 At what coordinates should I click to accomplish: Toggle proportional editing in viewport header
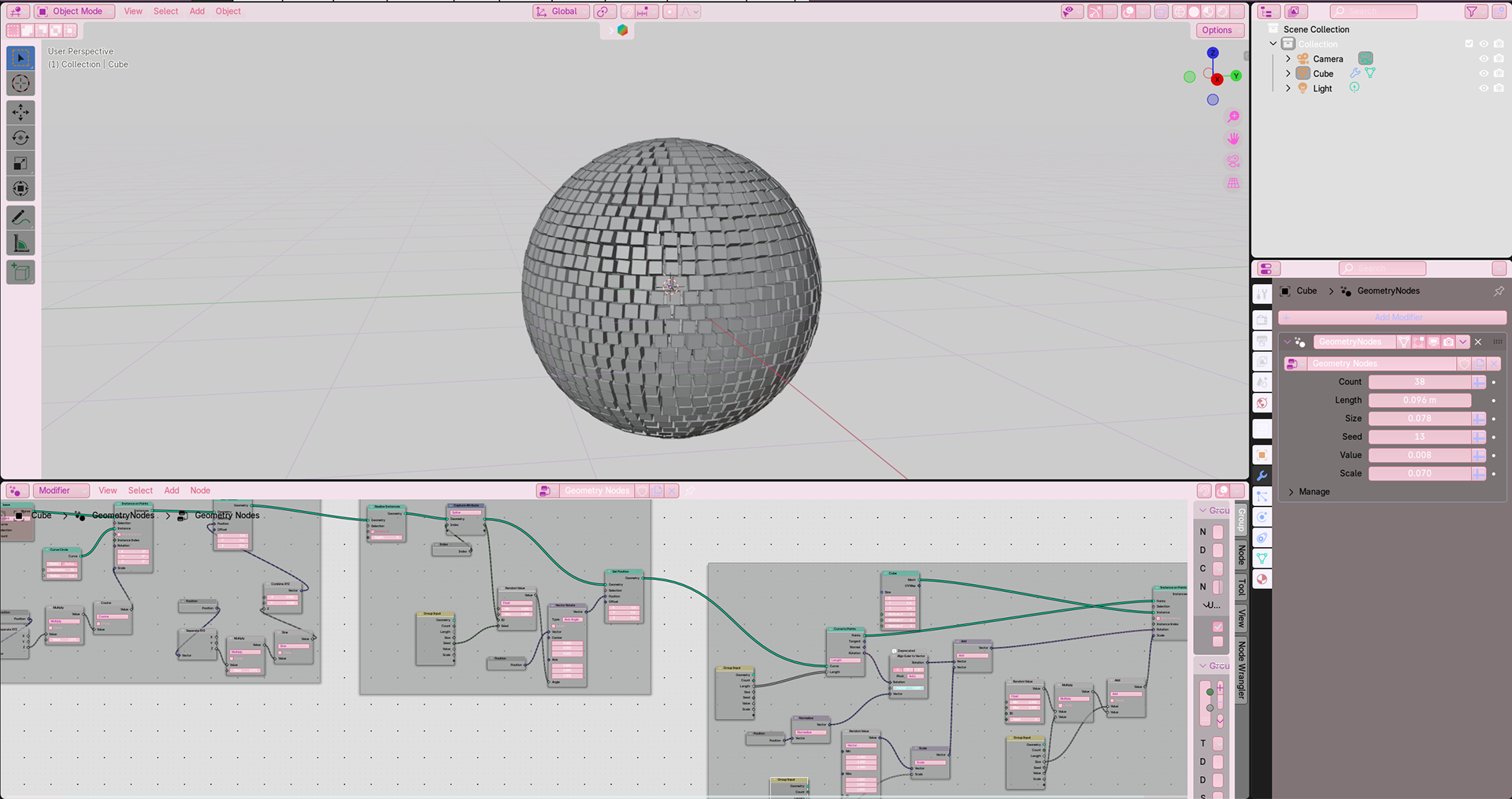(669, 12)
